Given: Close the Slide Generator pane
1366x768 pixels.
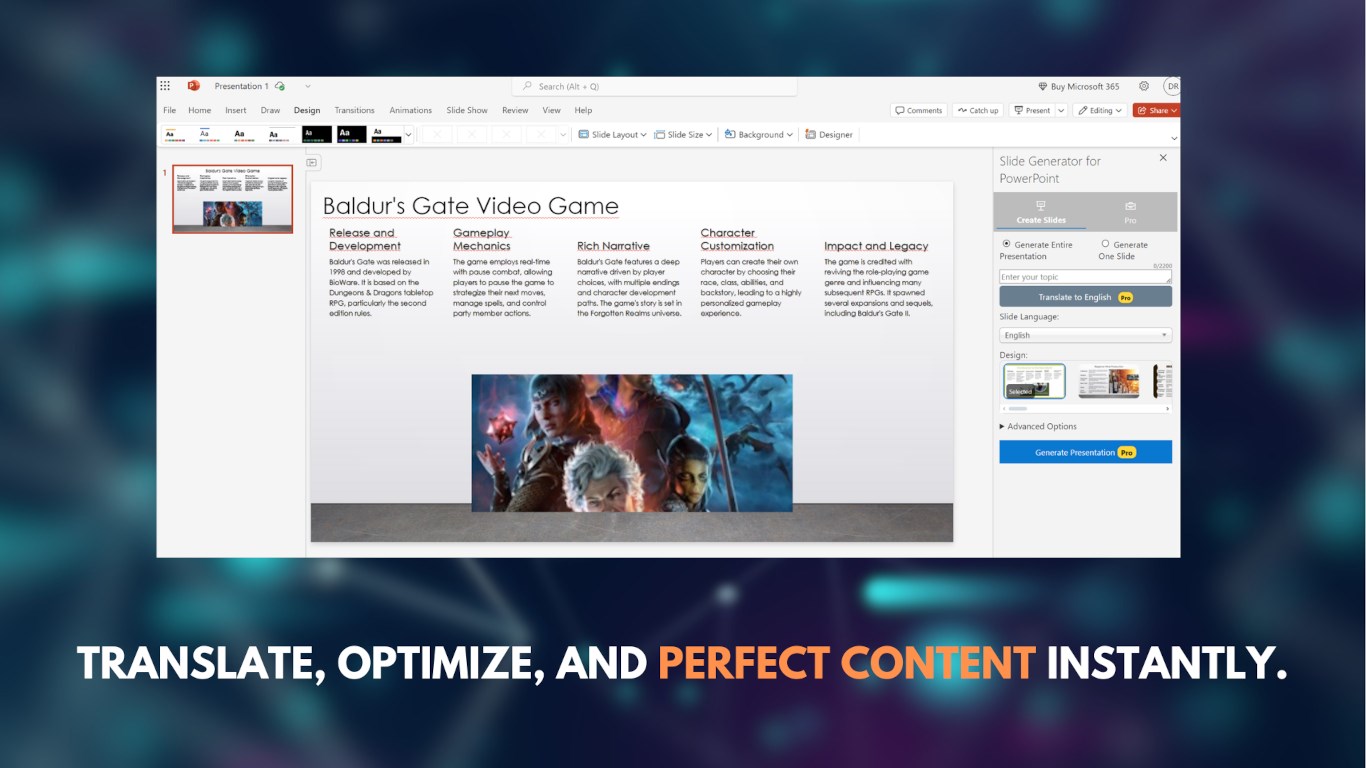Looking at the screenshot, I should pos(1163,158).
